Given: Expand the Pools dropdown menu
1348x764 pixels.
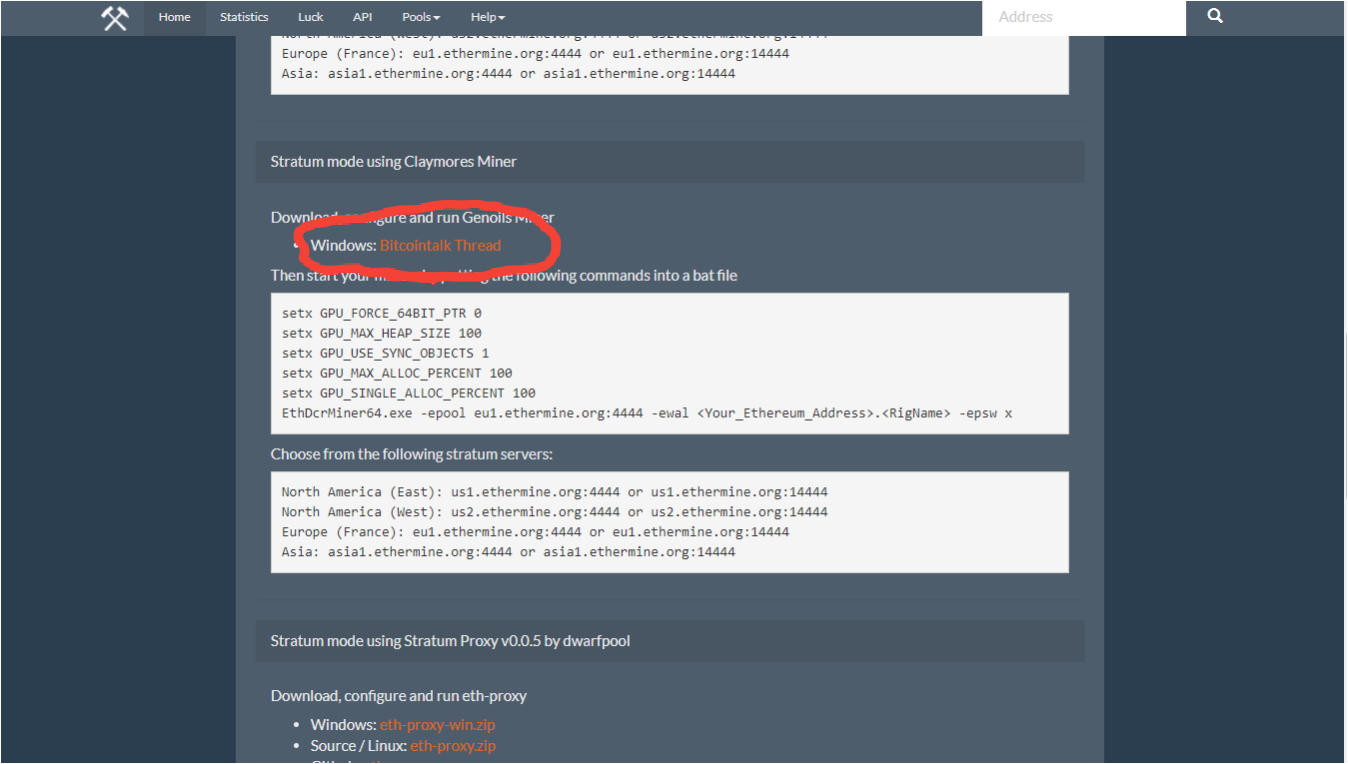Looking at the screenshot, I should click(x=421, y=17).
